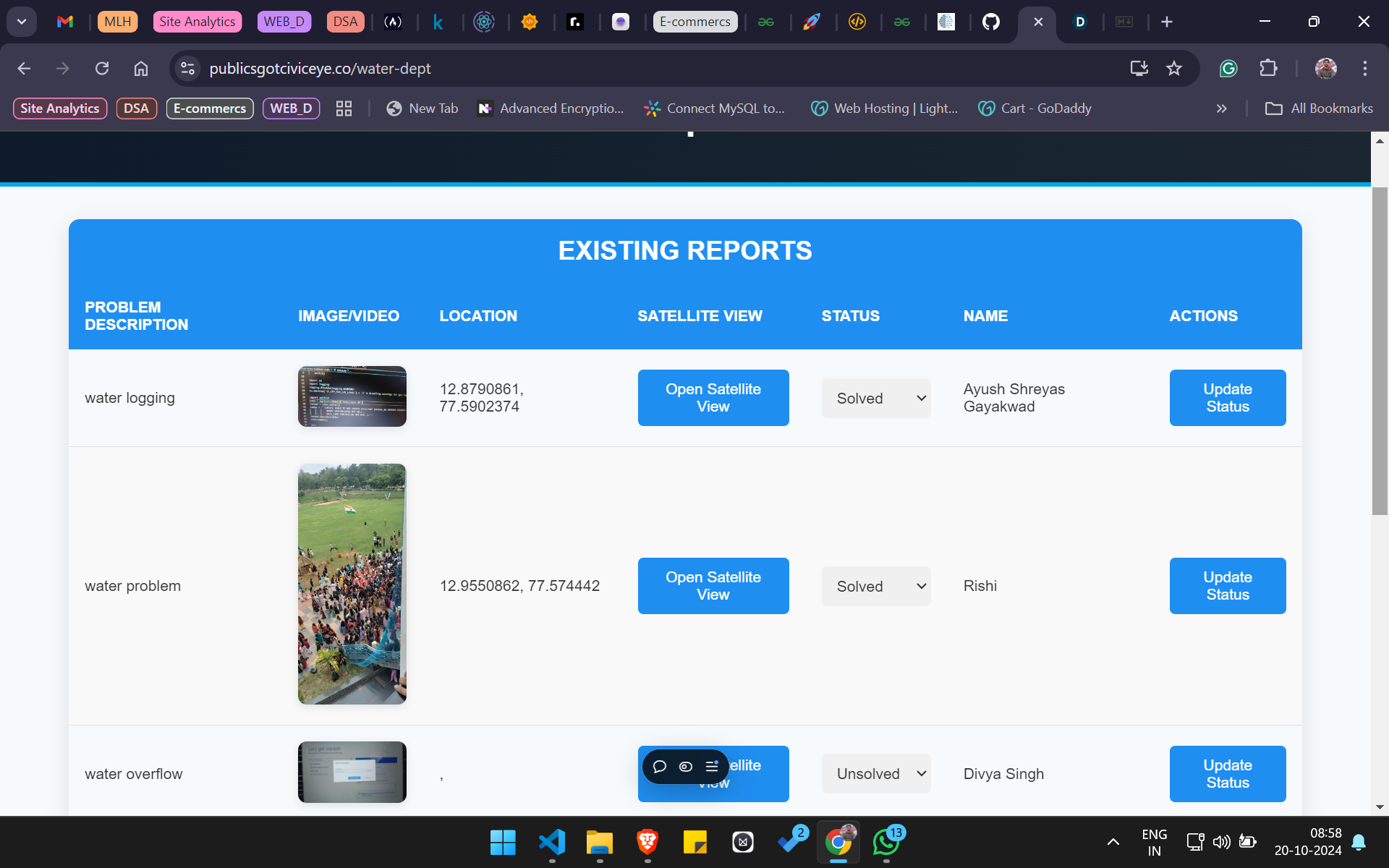Show more bookmarks via double chevron
The height and width of the screenshot is (868, 1389).
pos(1221,109)
